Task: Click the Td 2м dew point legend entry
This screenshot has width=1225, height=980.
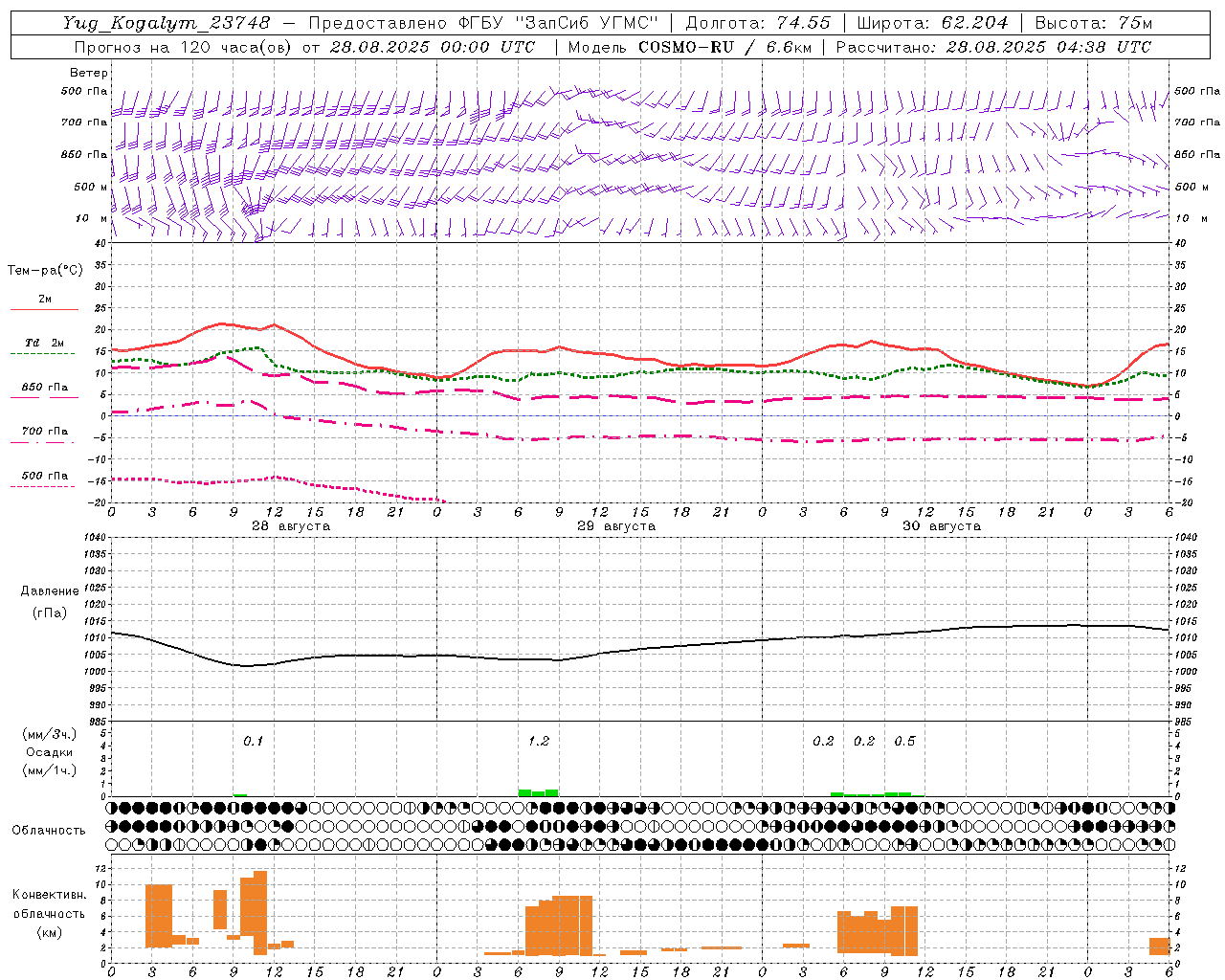Action: coord(45,343)
